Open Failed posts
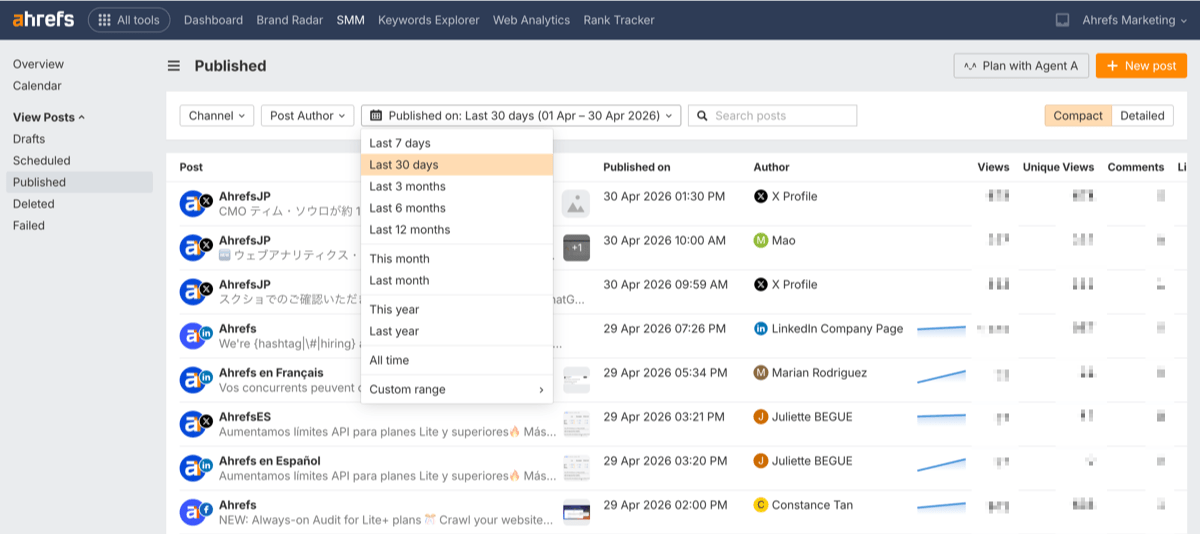 (29, 226)
